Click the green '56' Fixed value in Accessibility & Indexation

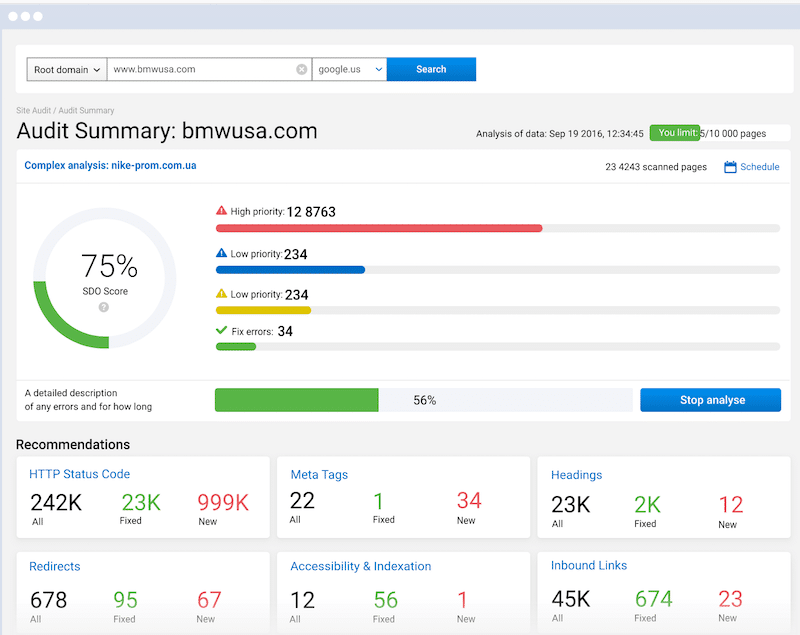click(x=386, y=600)
